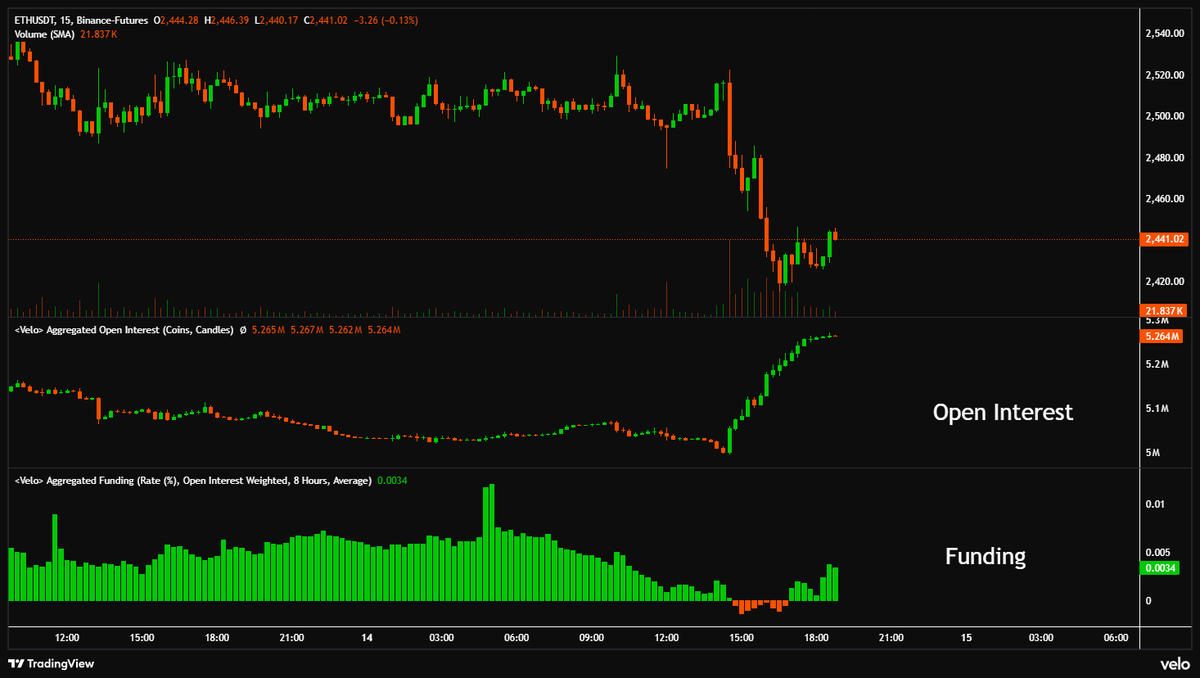Click the 2,460.00 price axis label
This screenshot has height=678, width=1200.
(1164, 199)
